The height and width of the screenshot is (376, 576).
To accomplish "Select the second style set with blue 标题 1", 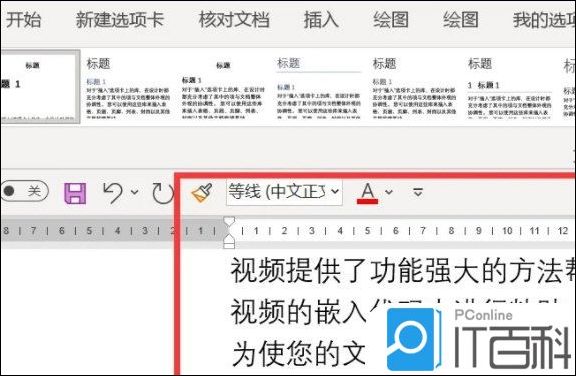I will point(128,87).
